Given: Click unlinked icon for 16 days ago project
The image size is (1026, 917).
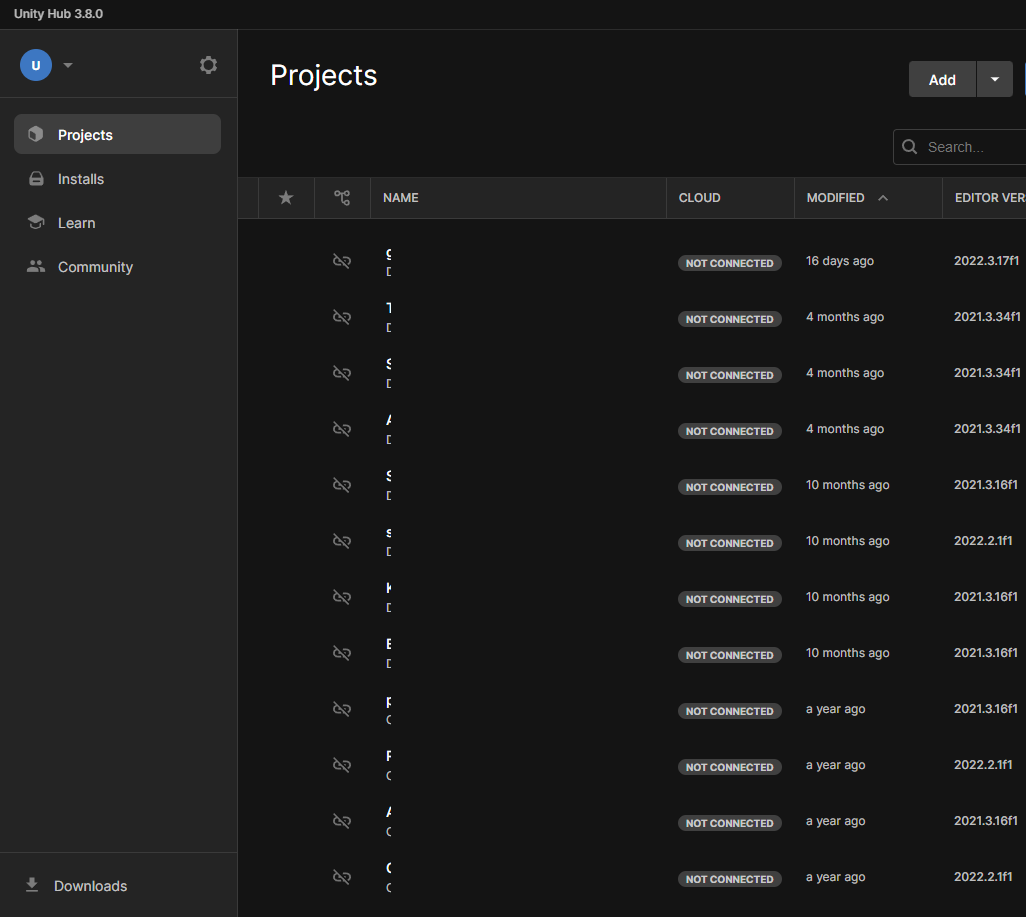Looking at the screenshot, I should (x=342, y=261).
